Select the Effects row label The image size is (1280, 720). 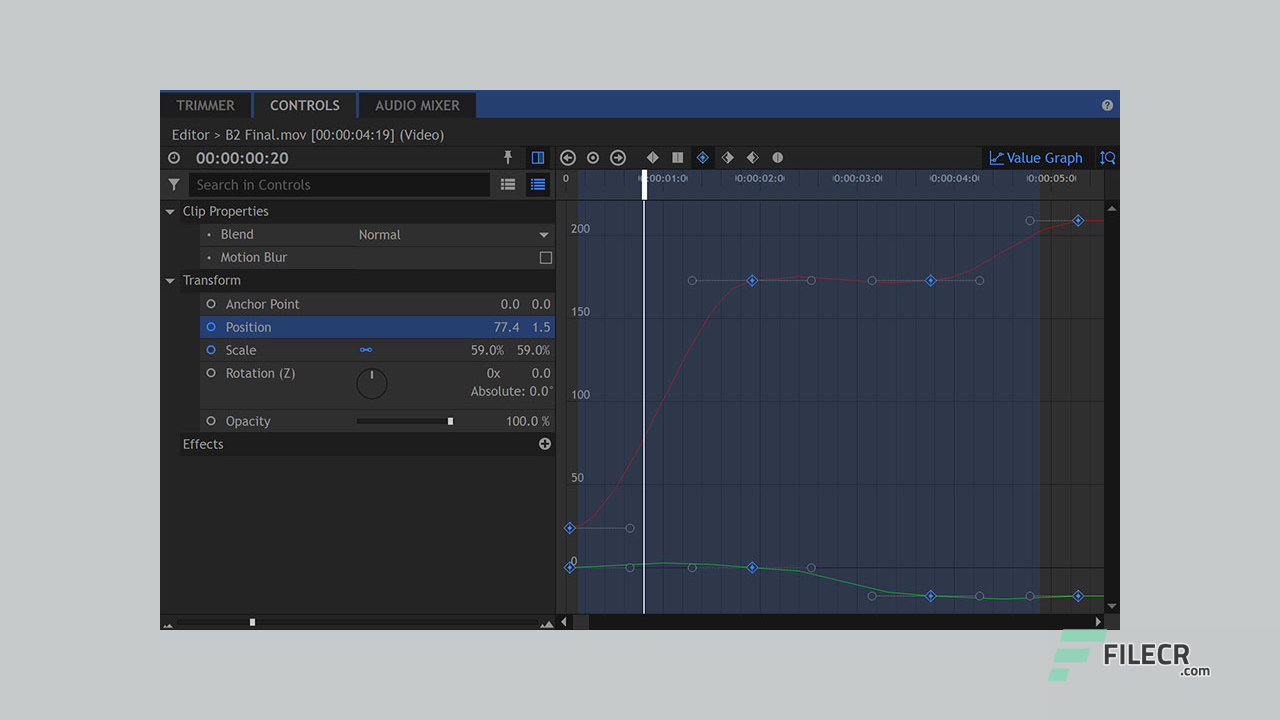pyautogui.click(x=203, y=444)
